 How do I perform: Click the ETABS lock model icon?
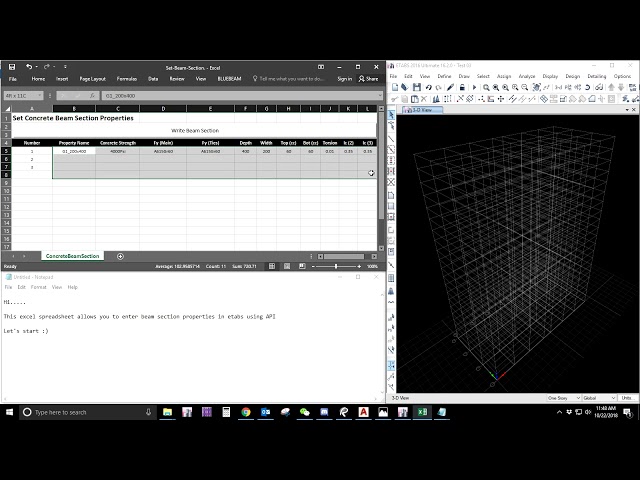point(462,87)
